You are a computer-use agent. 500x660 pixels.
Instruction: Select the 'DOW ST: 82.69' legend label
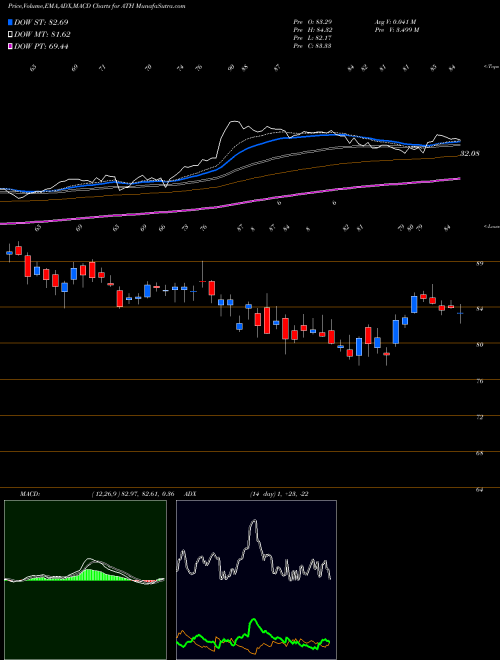point(41,22)
